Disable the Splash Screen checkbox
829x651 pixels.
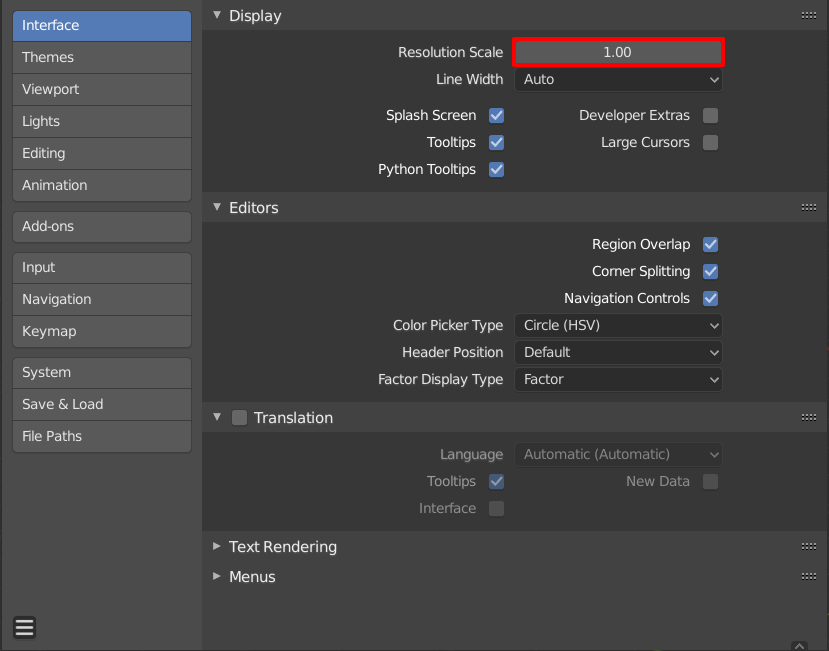(496, 115)
